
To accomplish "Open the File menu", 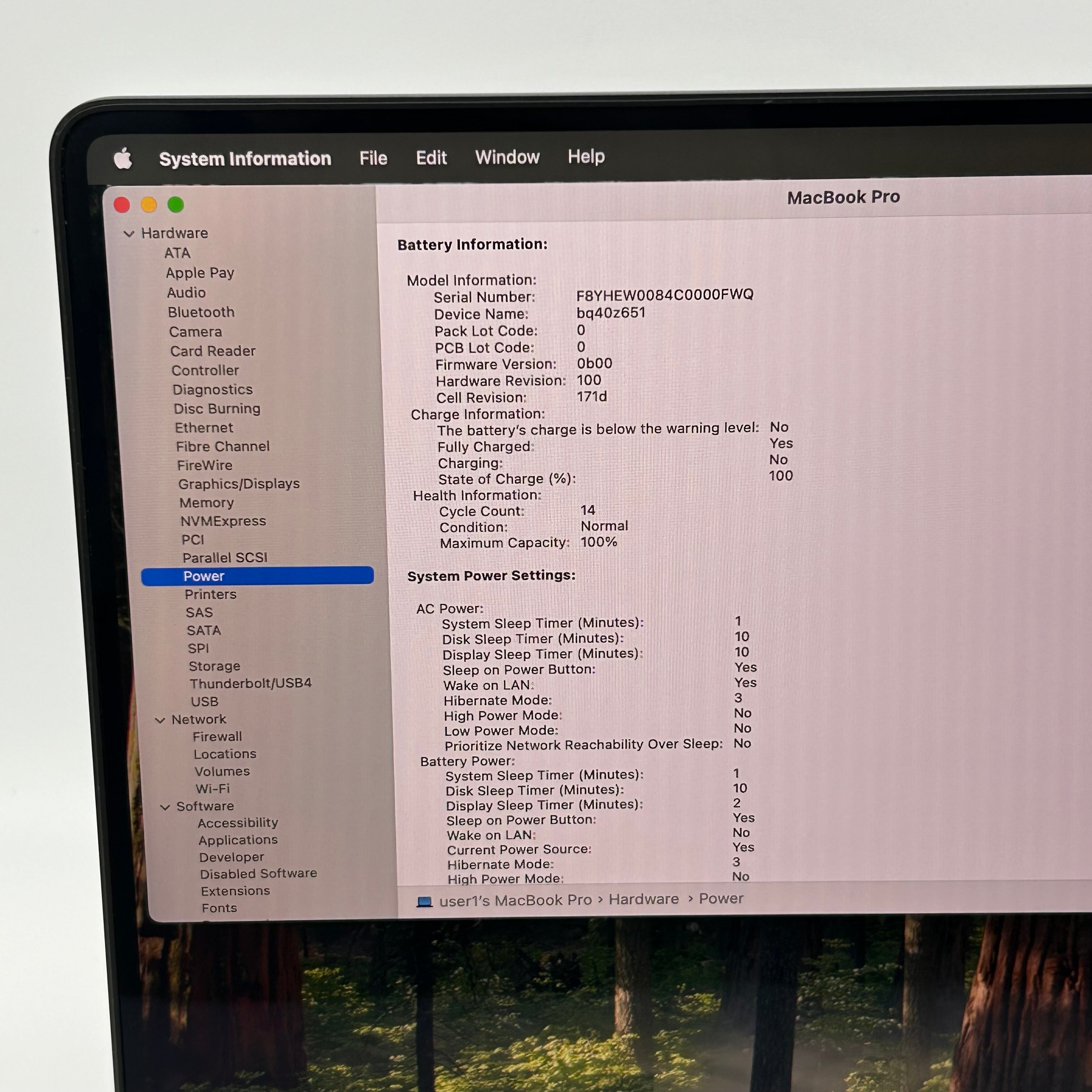I will point(373,158).
